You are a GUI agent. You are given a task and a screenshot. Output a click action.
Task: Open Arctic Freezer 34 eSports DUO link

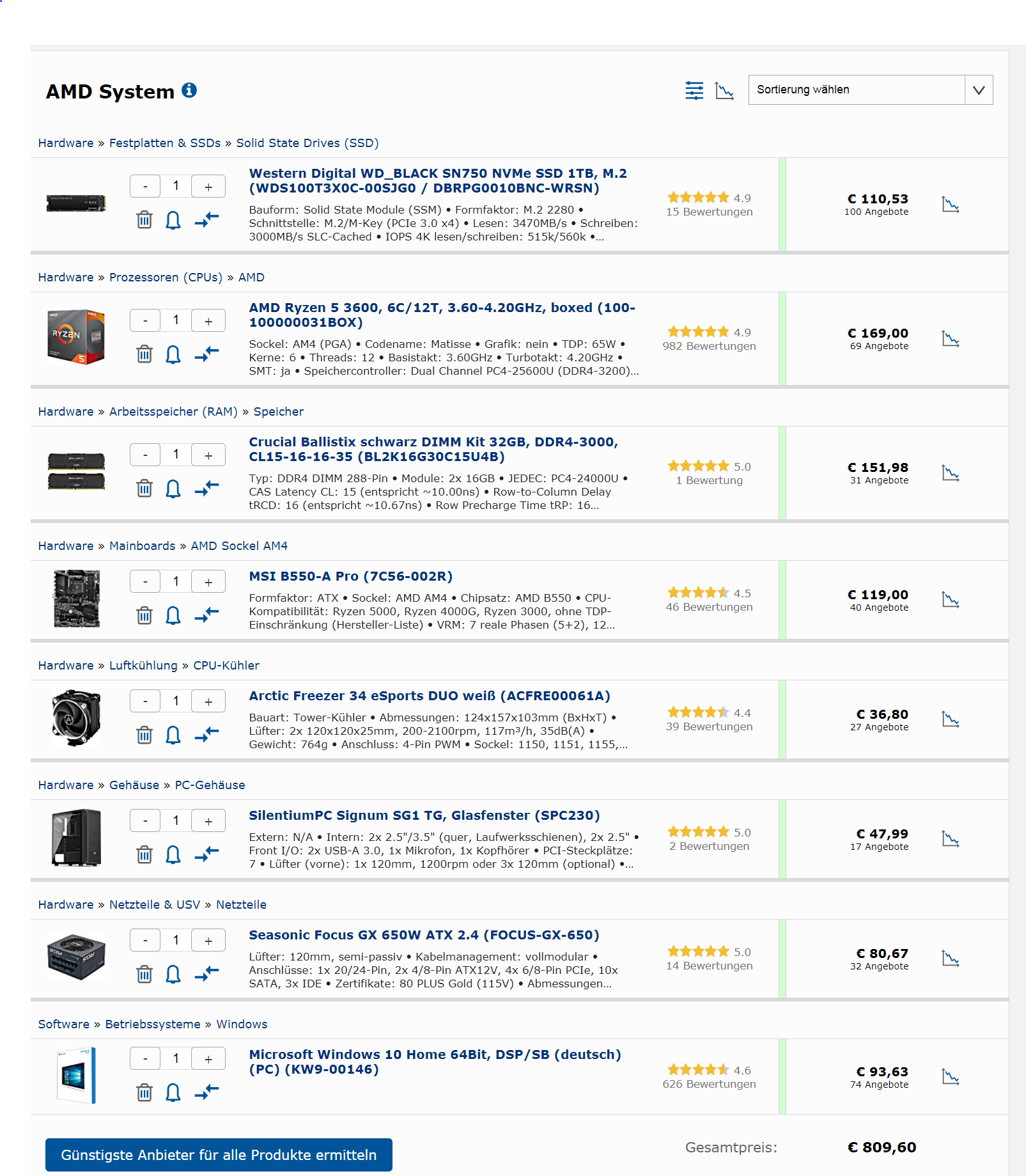click(430, 696)
